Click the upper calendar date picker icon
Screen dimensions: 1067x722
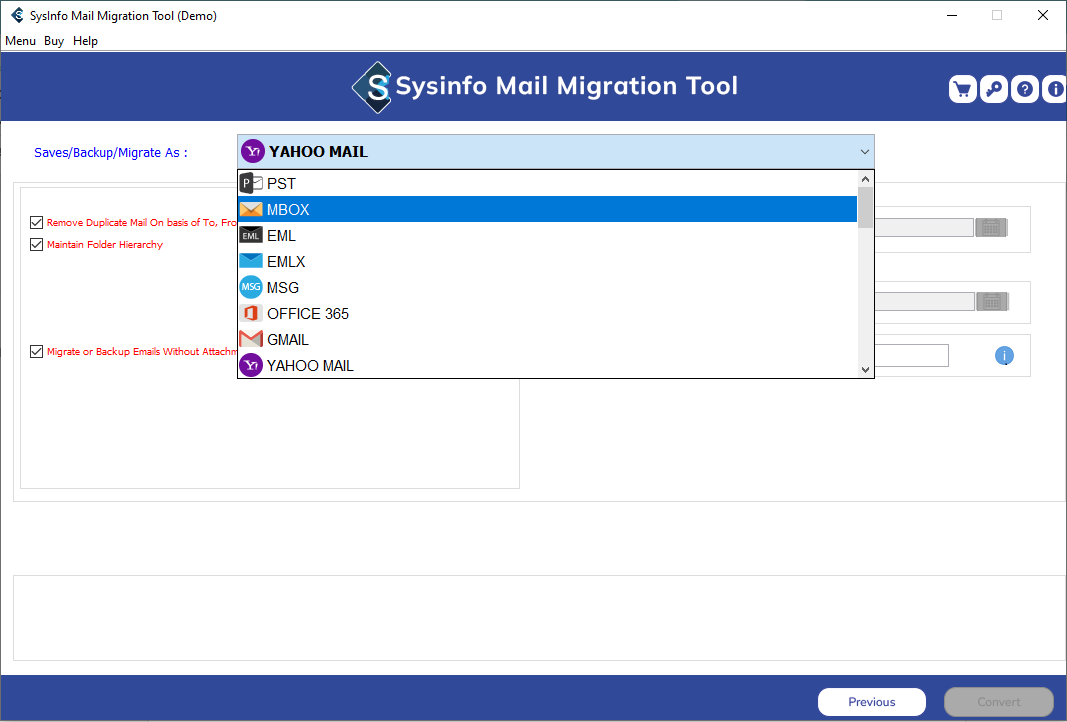pos(991,228)
